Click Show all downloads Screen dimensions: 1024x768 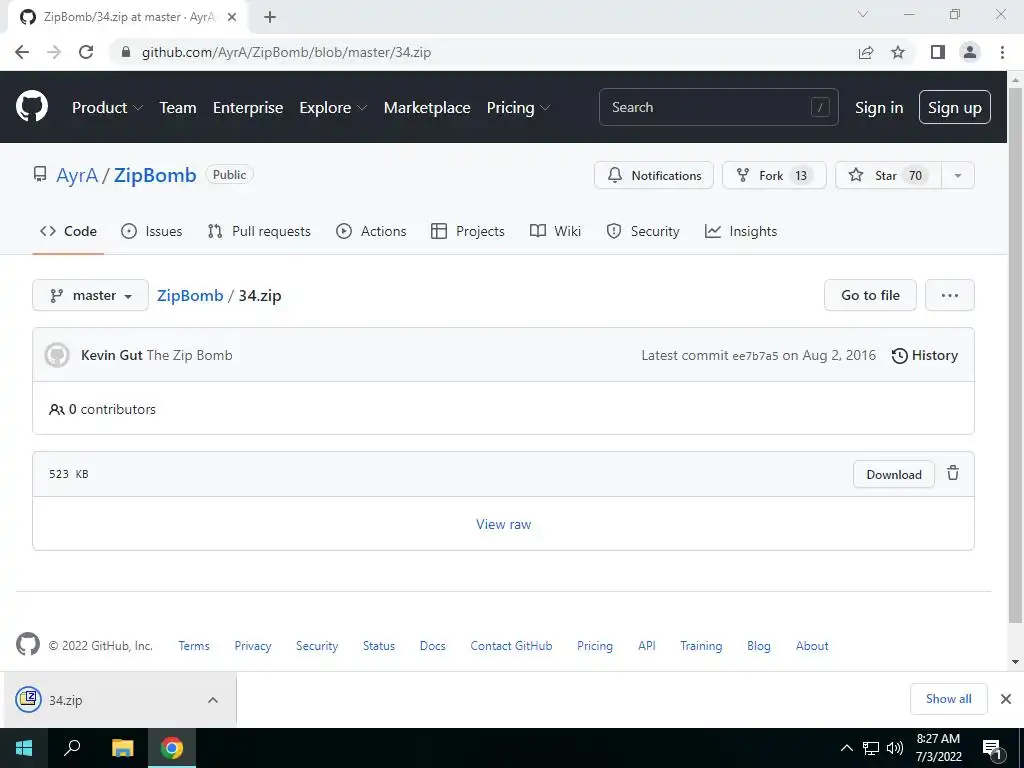point(948,699)
